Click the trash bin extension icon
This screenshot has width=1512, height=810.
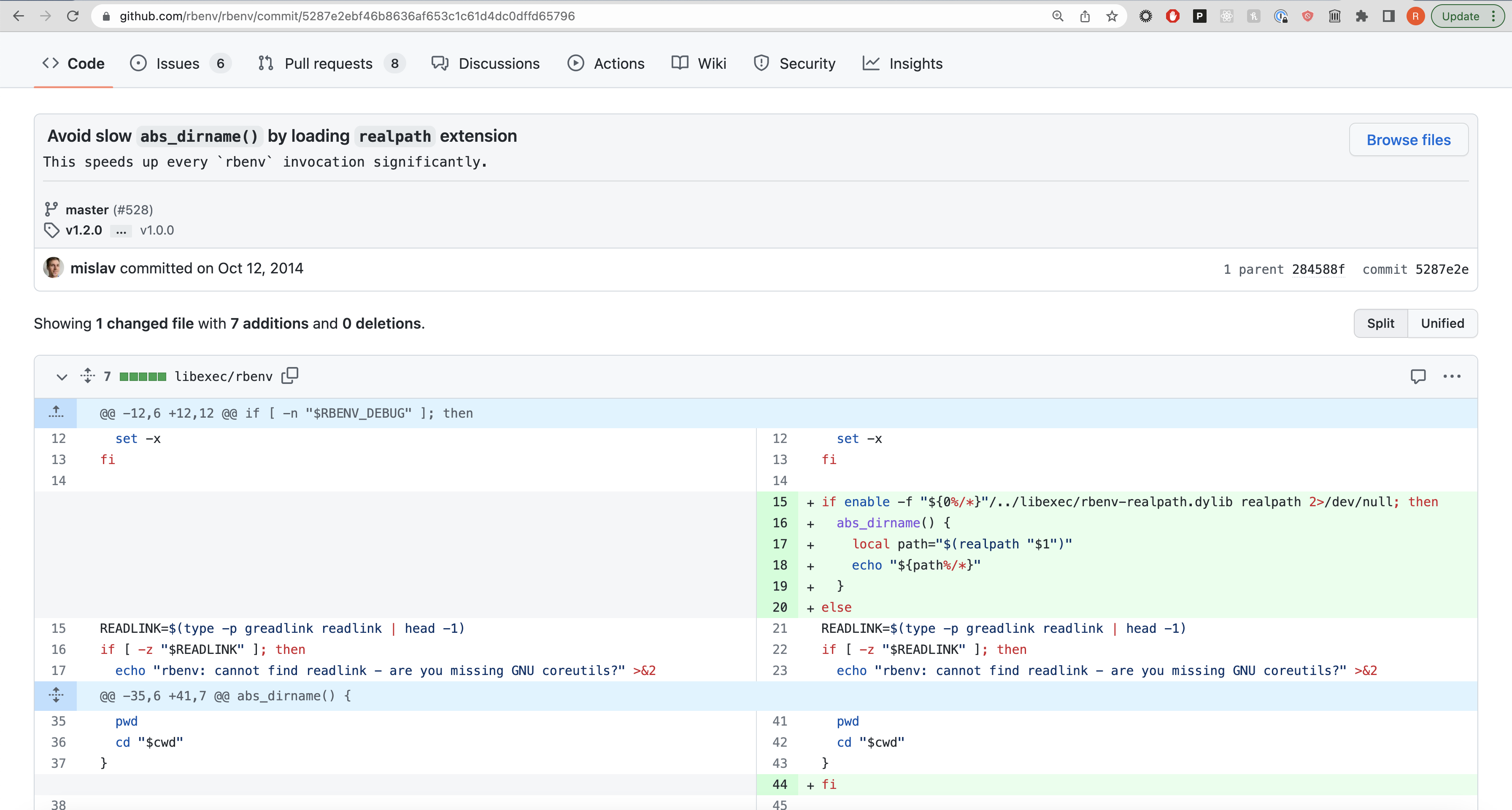(x=1335, y=16)
